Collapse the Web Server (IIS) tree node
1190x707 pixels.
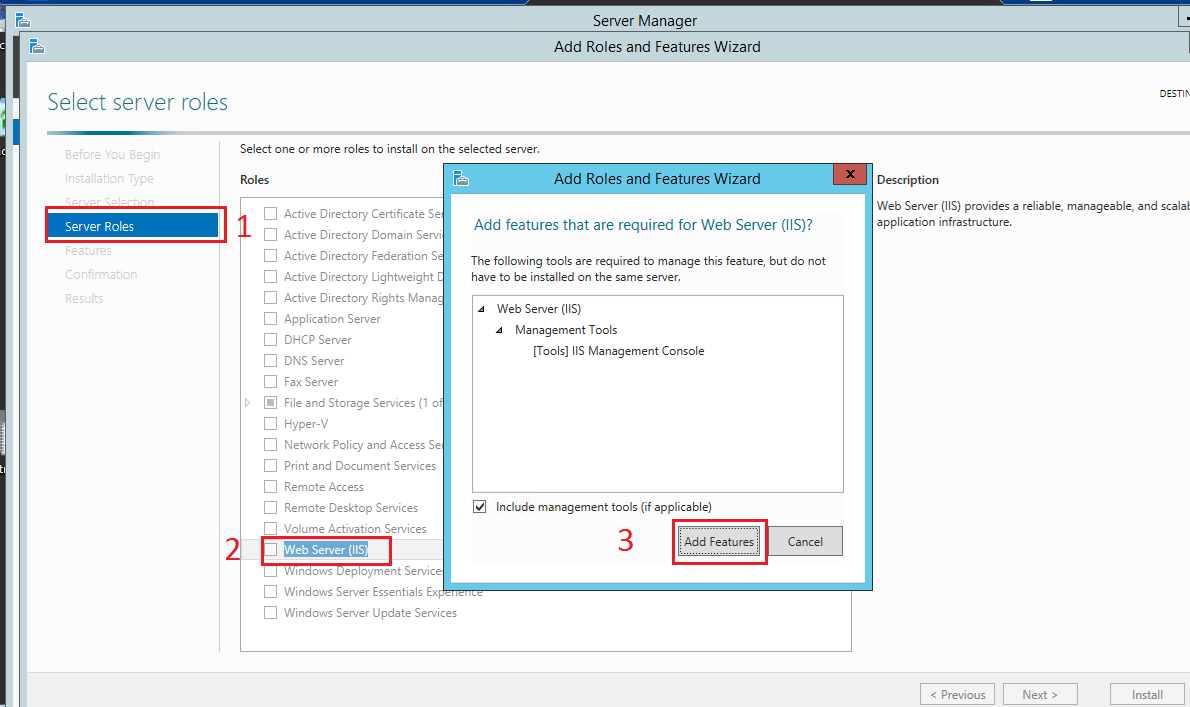(482, 309)
